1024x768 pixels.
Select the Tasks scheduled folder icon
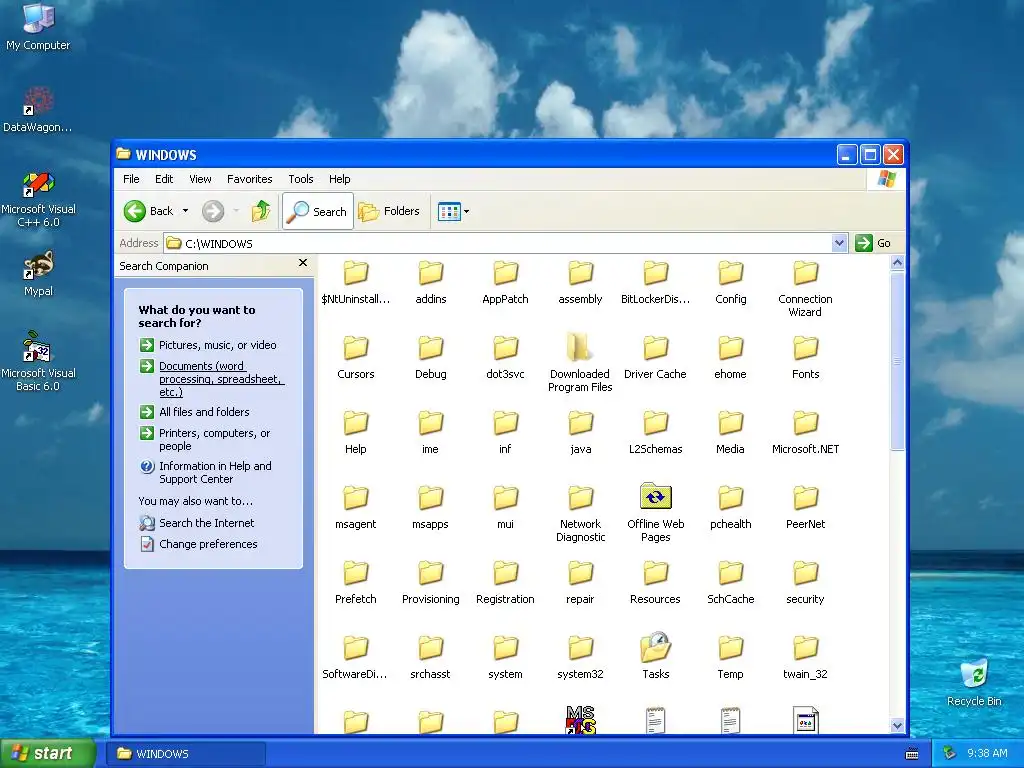pyautogui.click(x=656, y=656)
